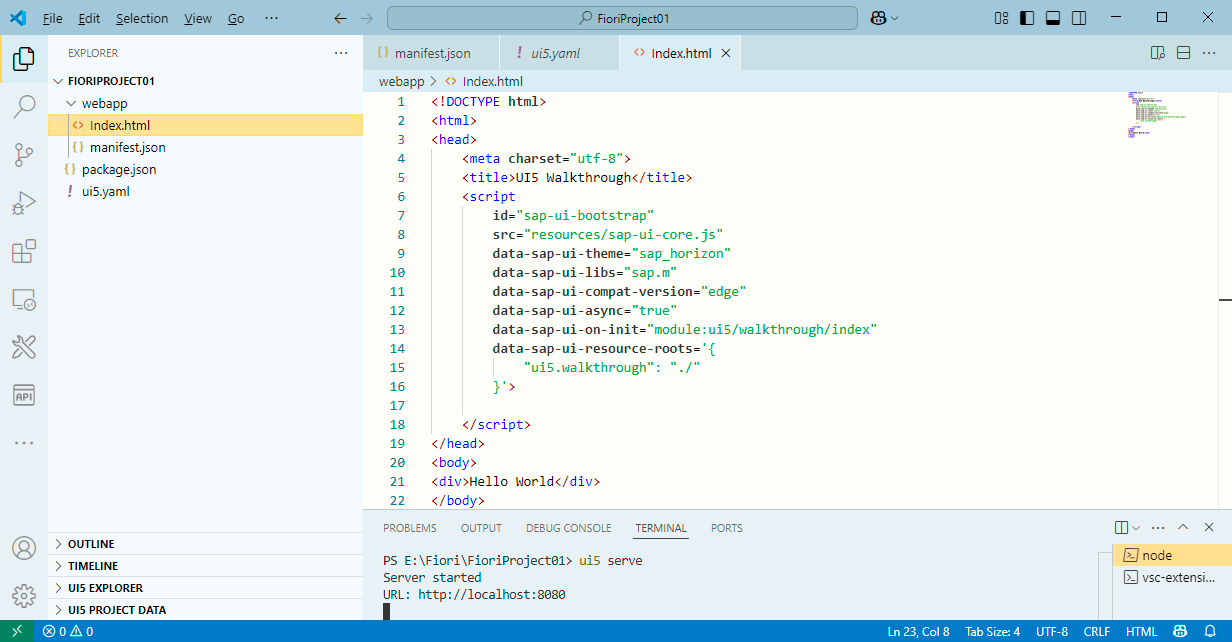Open the Copilot chat icon in the title bar
1232x642 pixels.
pyautogui.click(x=878, y=18)
